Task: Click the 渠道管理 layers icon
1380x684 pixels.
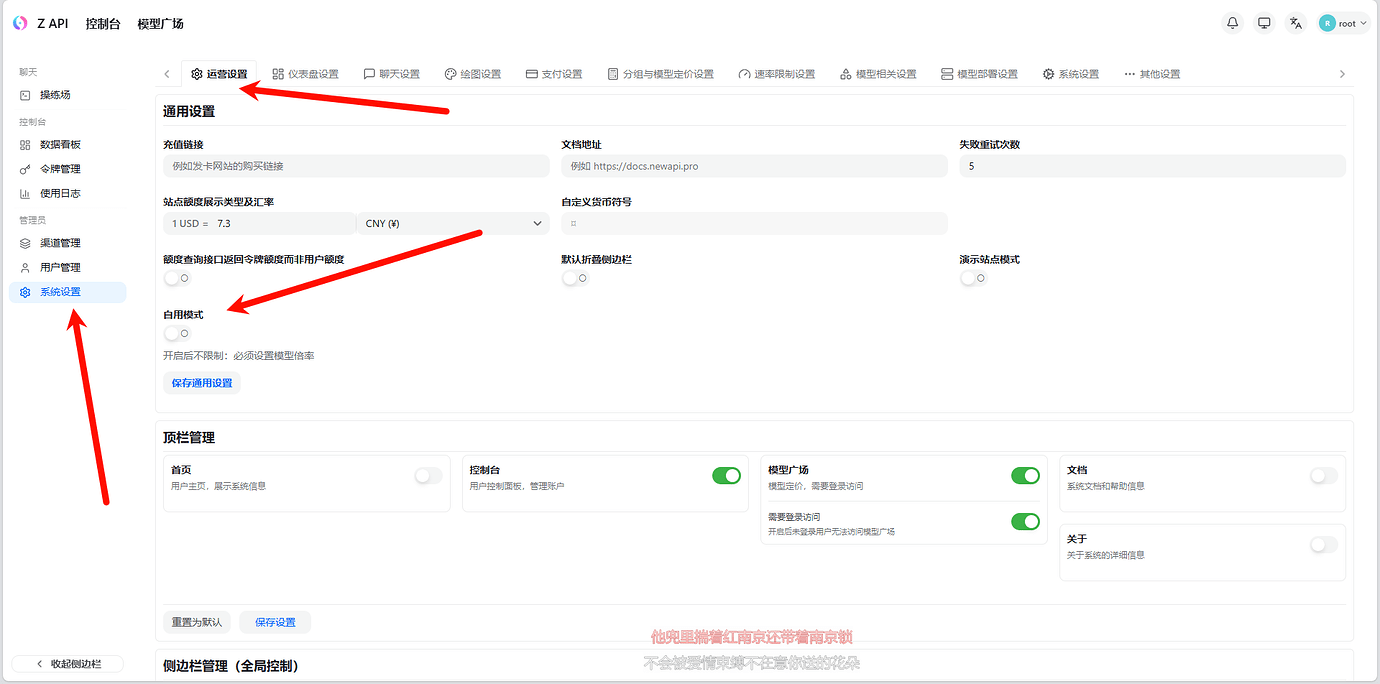Action: (x=25, y=243)
